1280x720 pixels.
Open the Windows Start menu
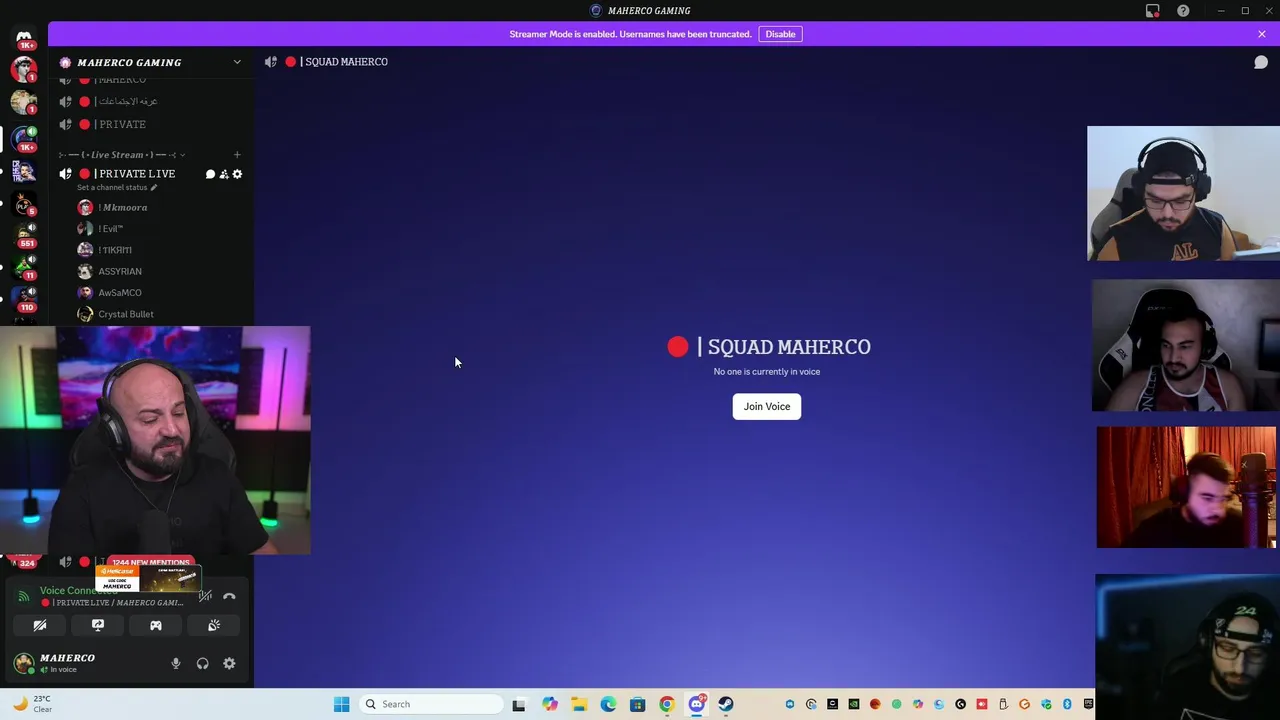pos(341,704)
